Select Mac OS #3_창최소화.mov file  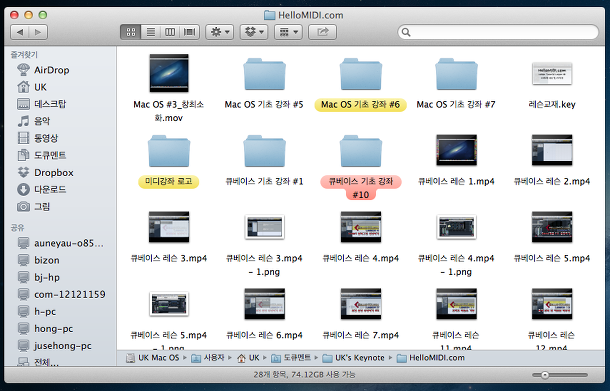pyautogui.click(x=169, y=73)
